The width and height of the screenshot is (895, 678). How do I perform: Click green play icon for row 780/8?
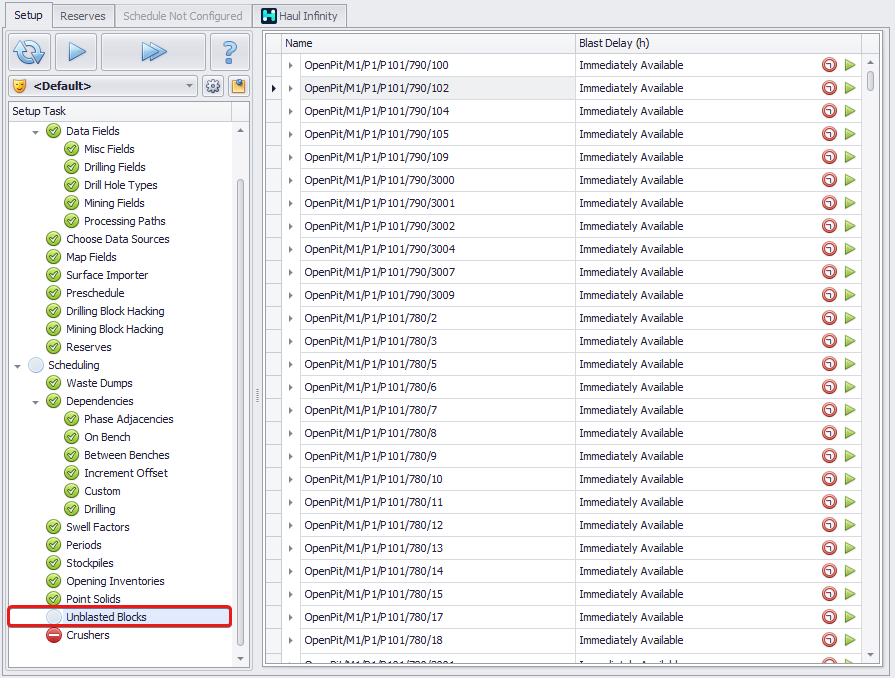pyautogui.click(x=850, y=433)
